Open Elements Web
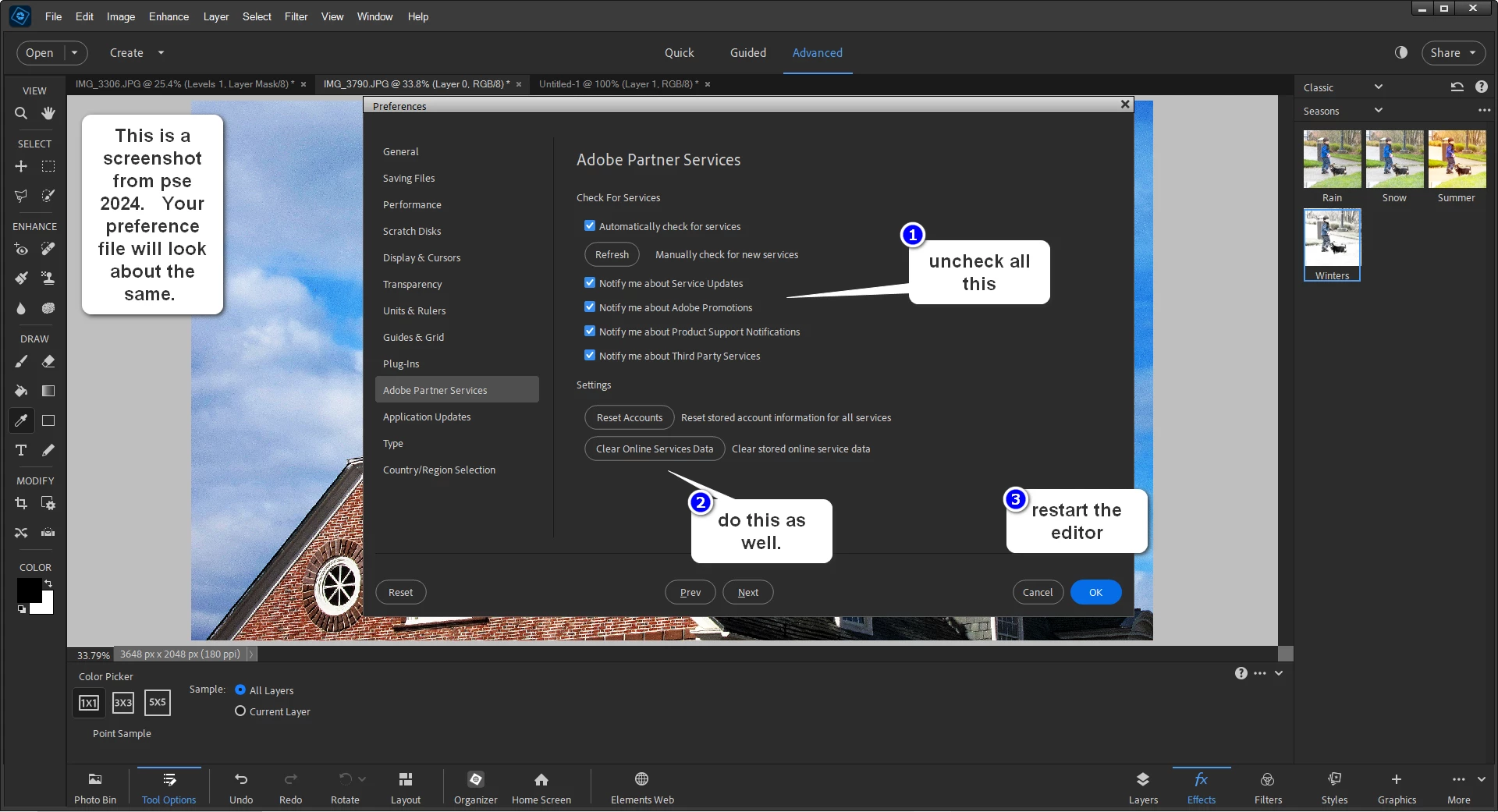 [642, 788]
